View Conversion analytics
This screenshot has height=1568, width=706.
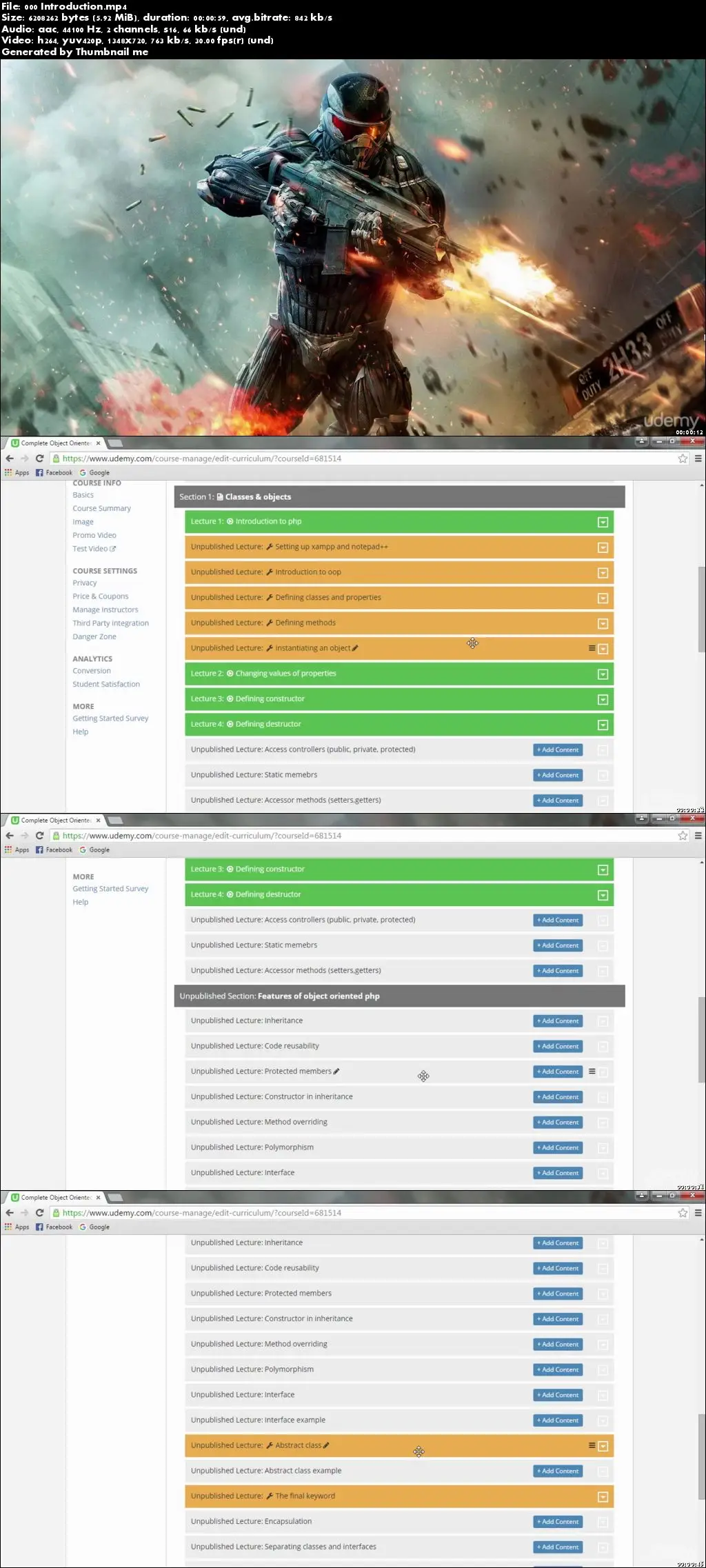pos(92,671)
